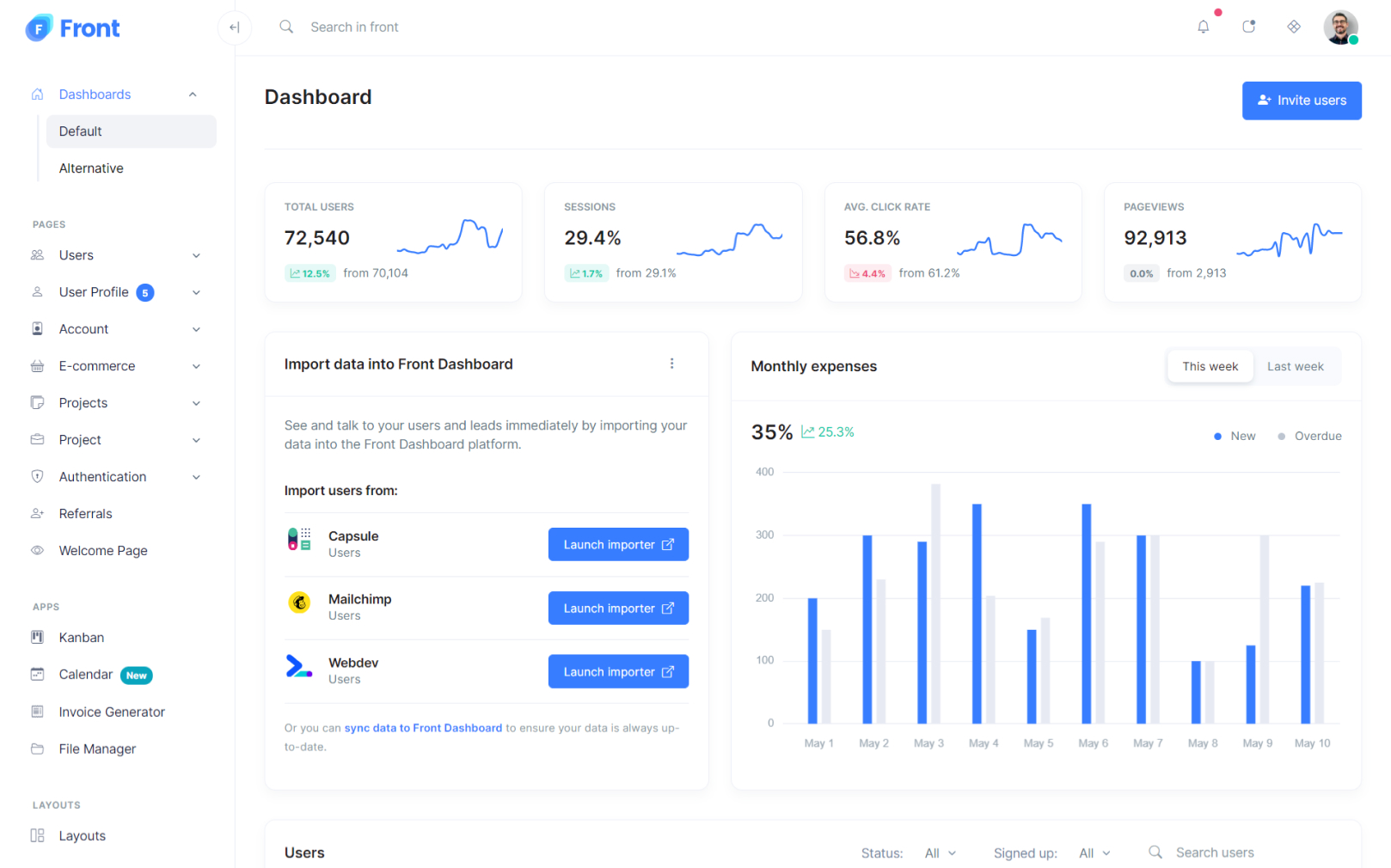Click the Front logo in sidebar
1391x868 pixels.
(x=73, y=28)
